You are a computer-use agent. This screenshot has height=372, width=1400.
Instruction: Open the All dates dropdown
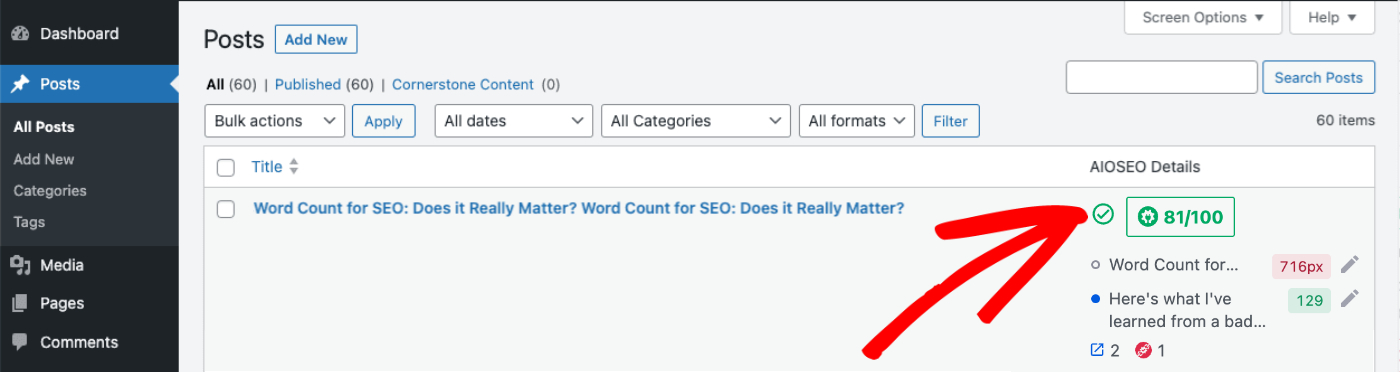tap(513, 121)
